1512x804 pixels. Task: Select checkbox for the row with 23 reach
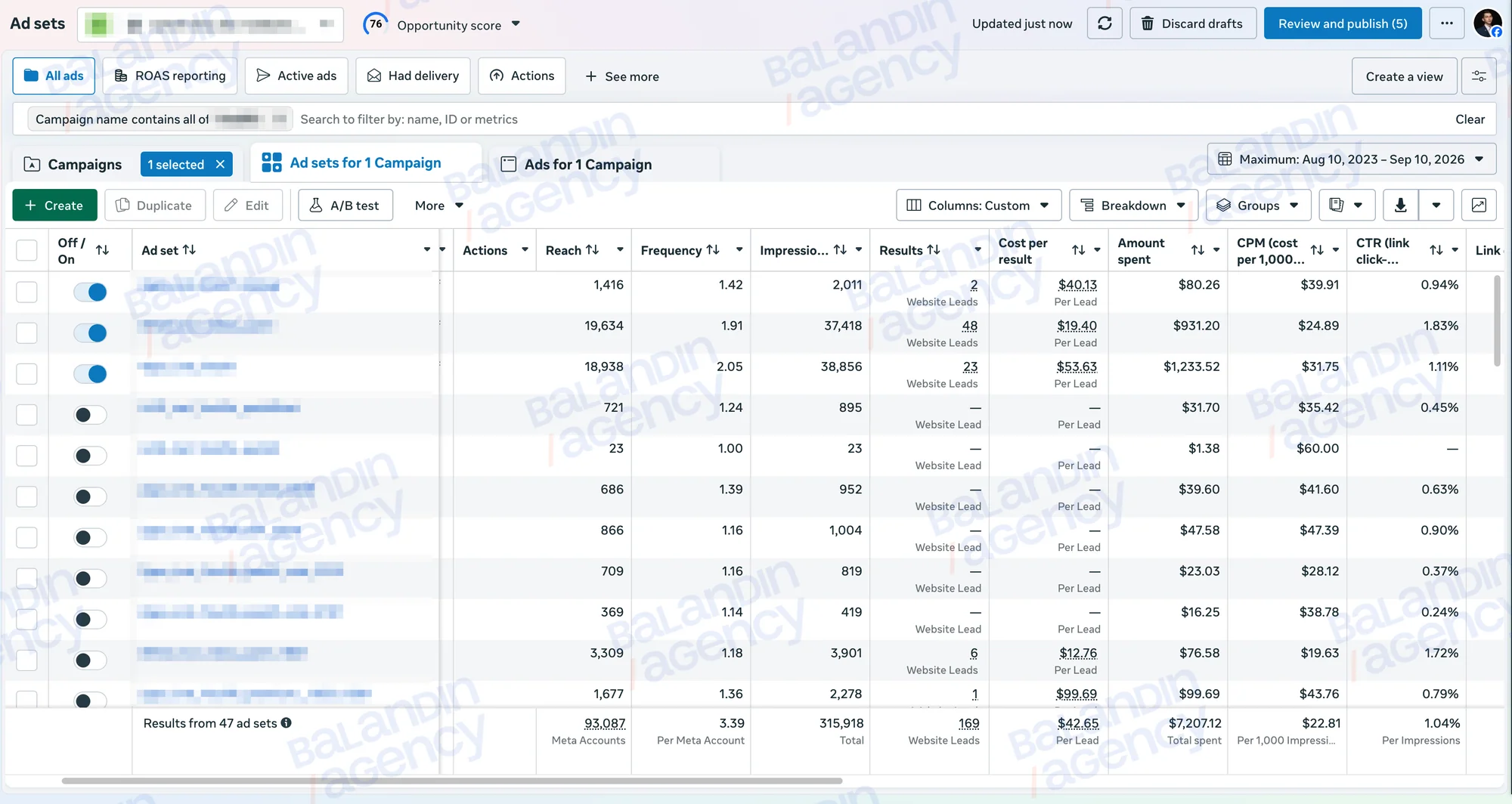(x=26, y=456)
